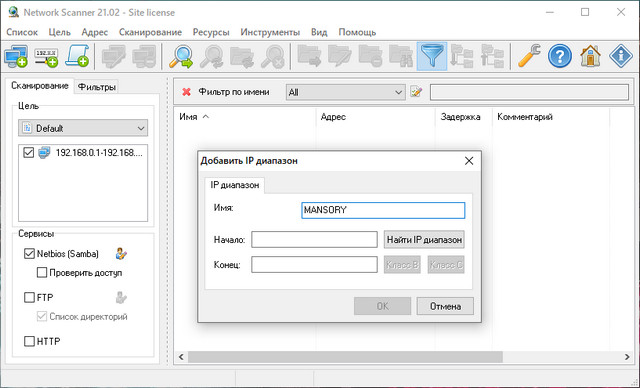Click the grayed folder with binoculars icon
The height and width of the screenshot is (388, 640).
coord(401,56)
